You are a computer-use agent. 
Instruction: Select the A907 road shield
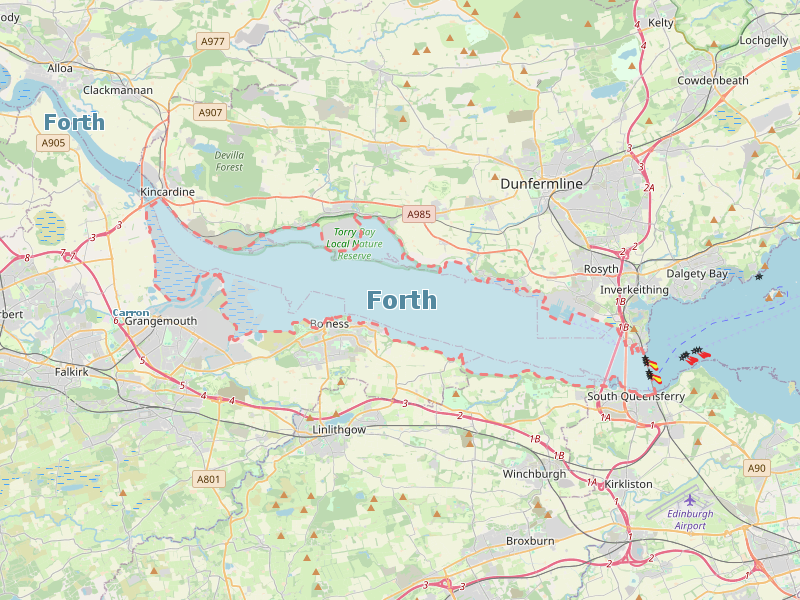pos(210,112)
